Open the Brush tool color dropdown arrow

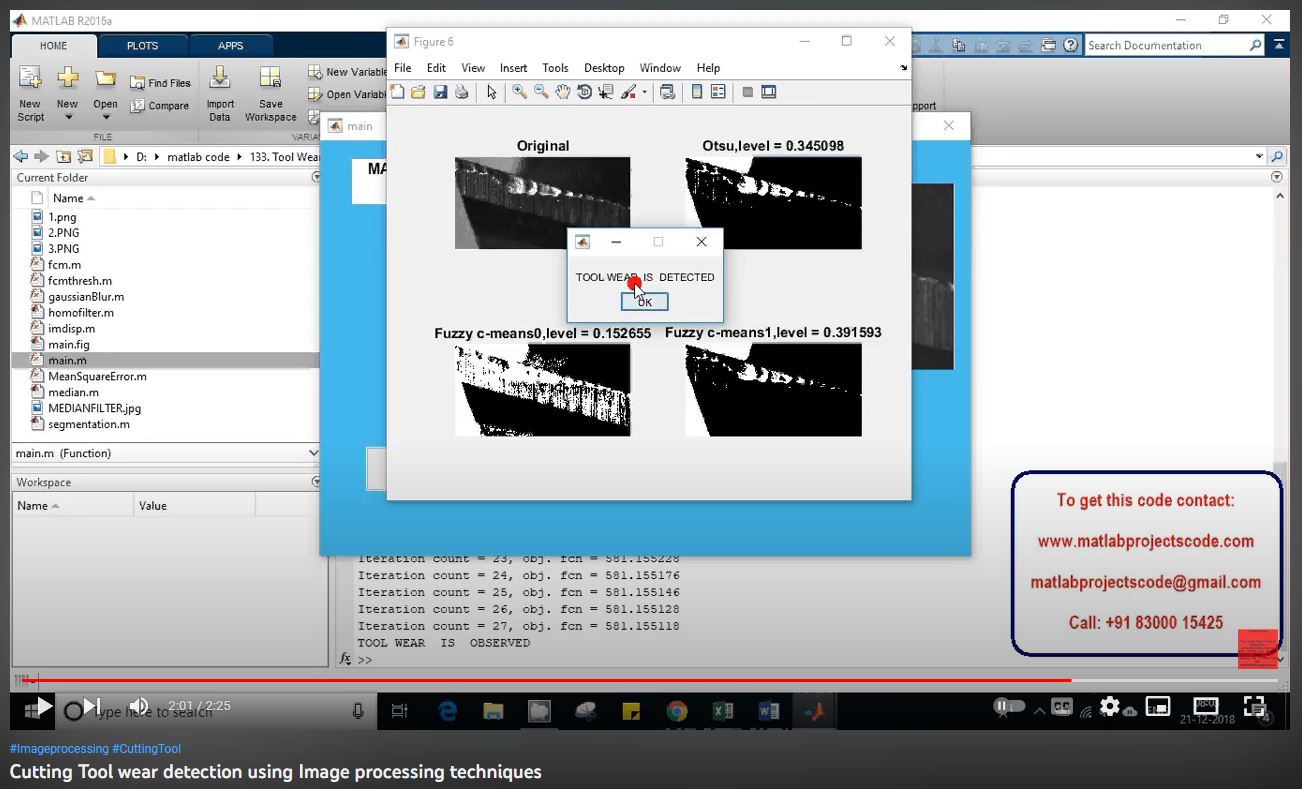[x=644, y=92]
